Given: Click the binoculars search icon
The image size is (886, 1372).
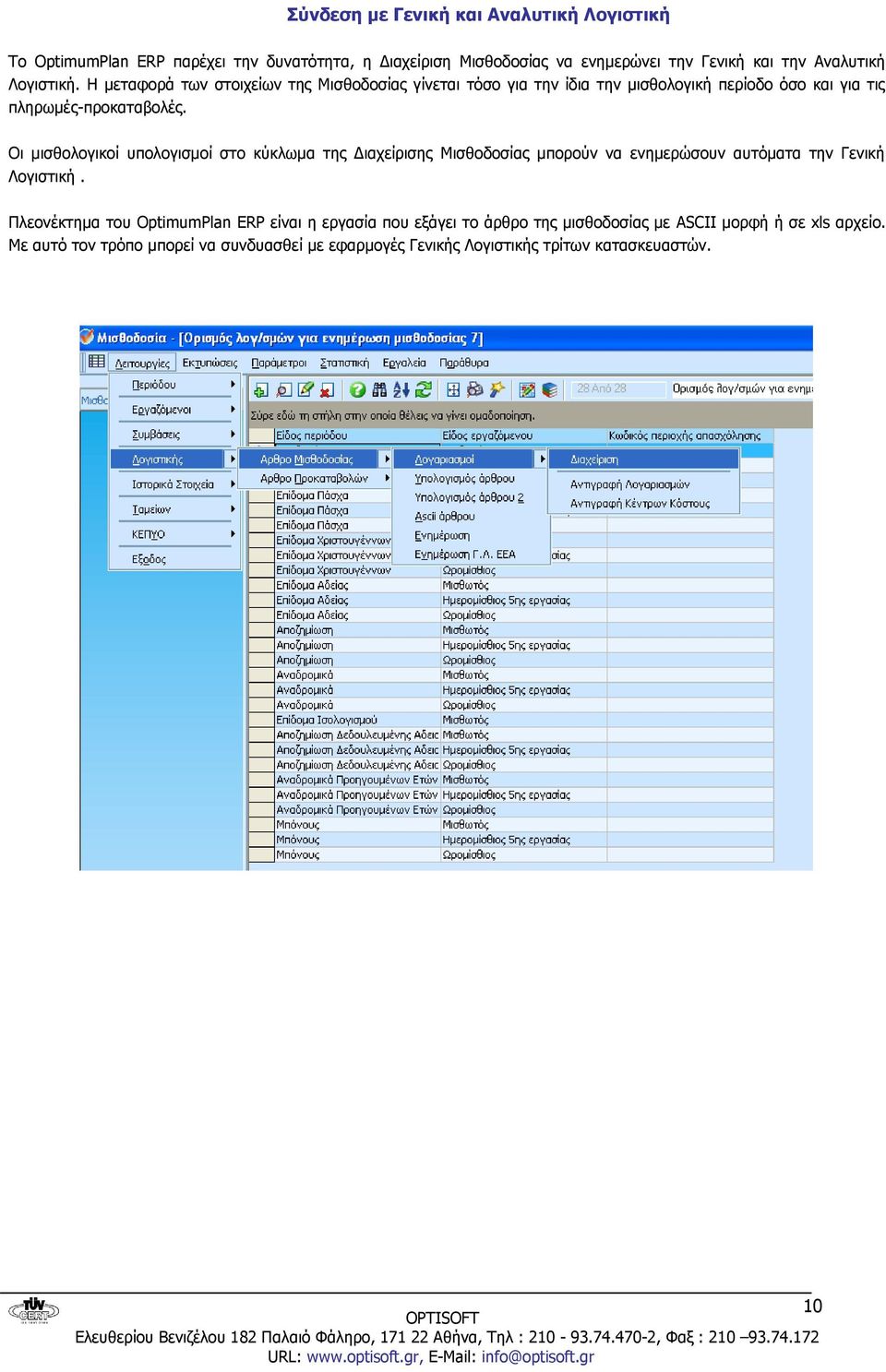Looking at the screenshot, I should pyautogui.click(x=379, y=389).
